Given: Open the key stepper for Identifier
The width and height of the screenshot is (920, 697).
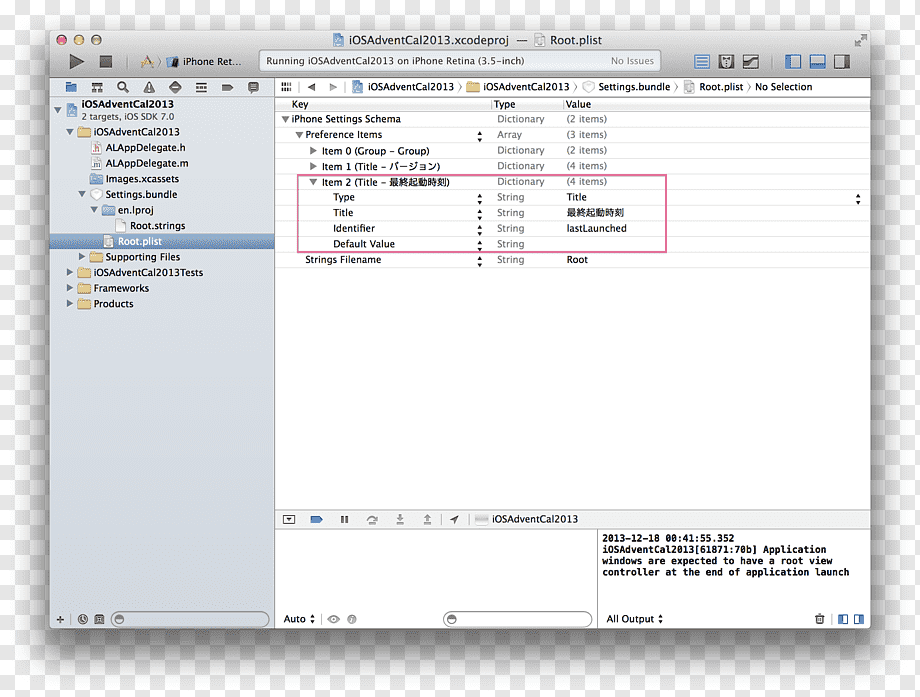Looking at the screenshot, I should (479, 229).
